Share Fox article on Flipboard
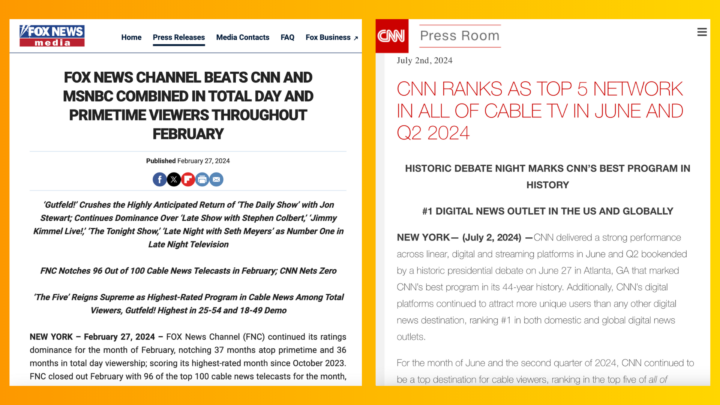720x405 pixels. click(x=188, y=179)
